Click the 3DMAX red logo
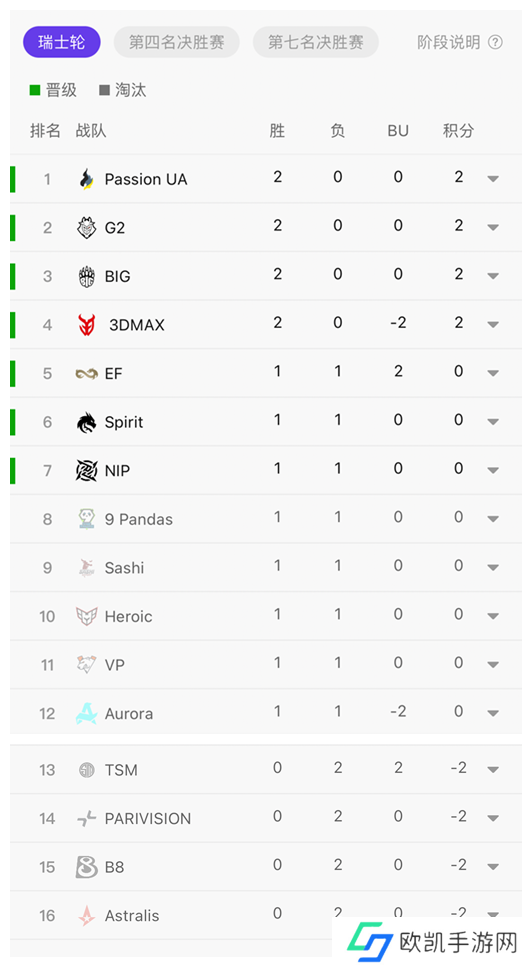This screenshot has width=532, height=967. [x=87, y=324]
